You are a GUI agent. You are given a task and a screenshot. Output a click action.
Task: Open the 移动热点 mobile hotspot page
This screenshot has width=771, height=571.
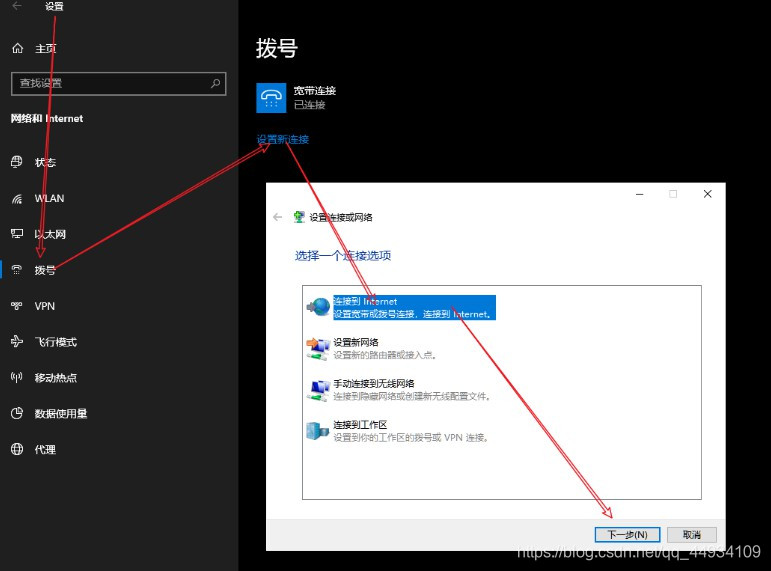tap(56, 378)
